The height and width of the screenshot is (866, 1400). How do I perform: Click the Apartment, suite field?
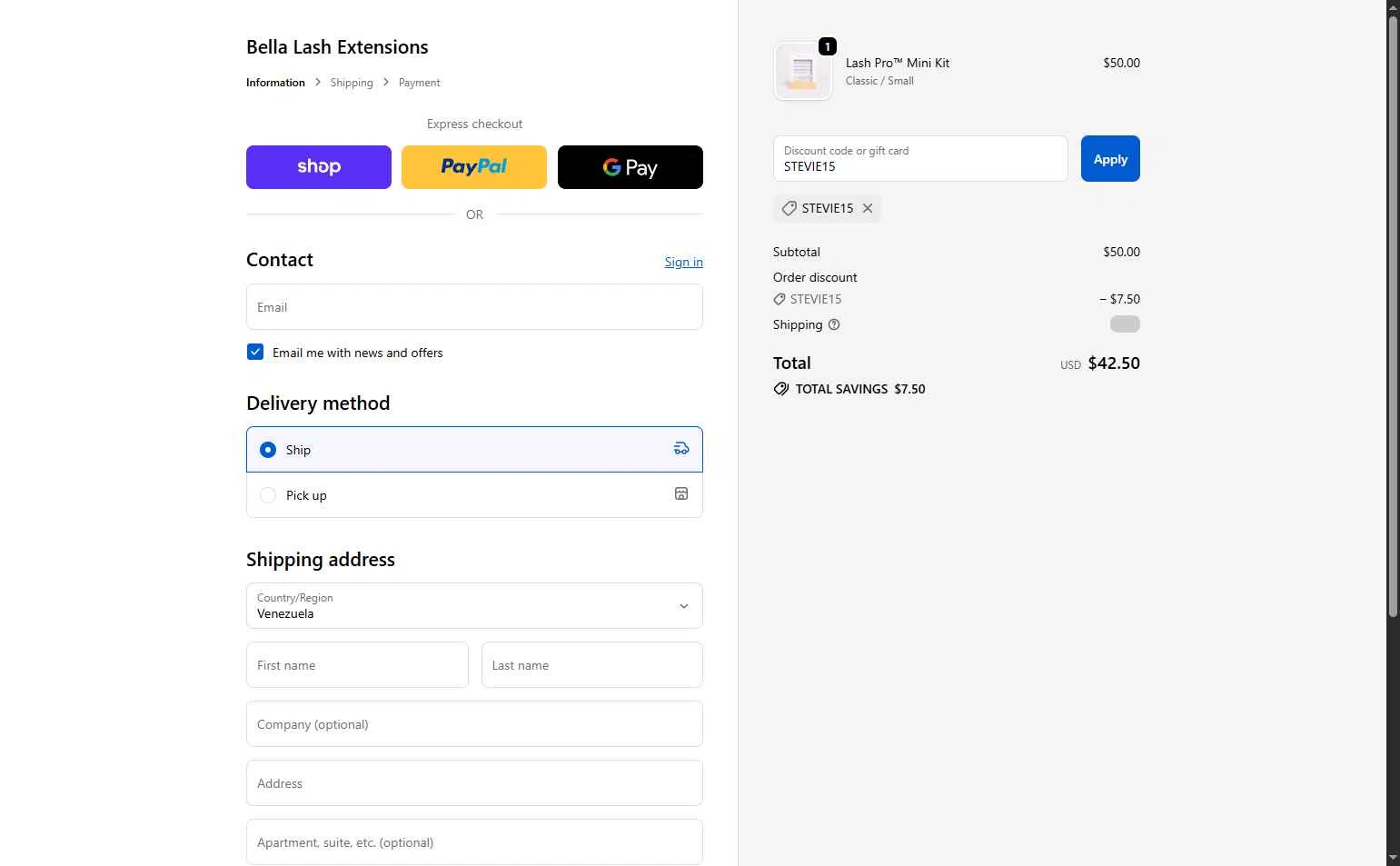point(474,842)
